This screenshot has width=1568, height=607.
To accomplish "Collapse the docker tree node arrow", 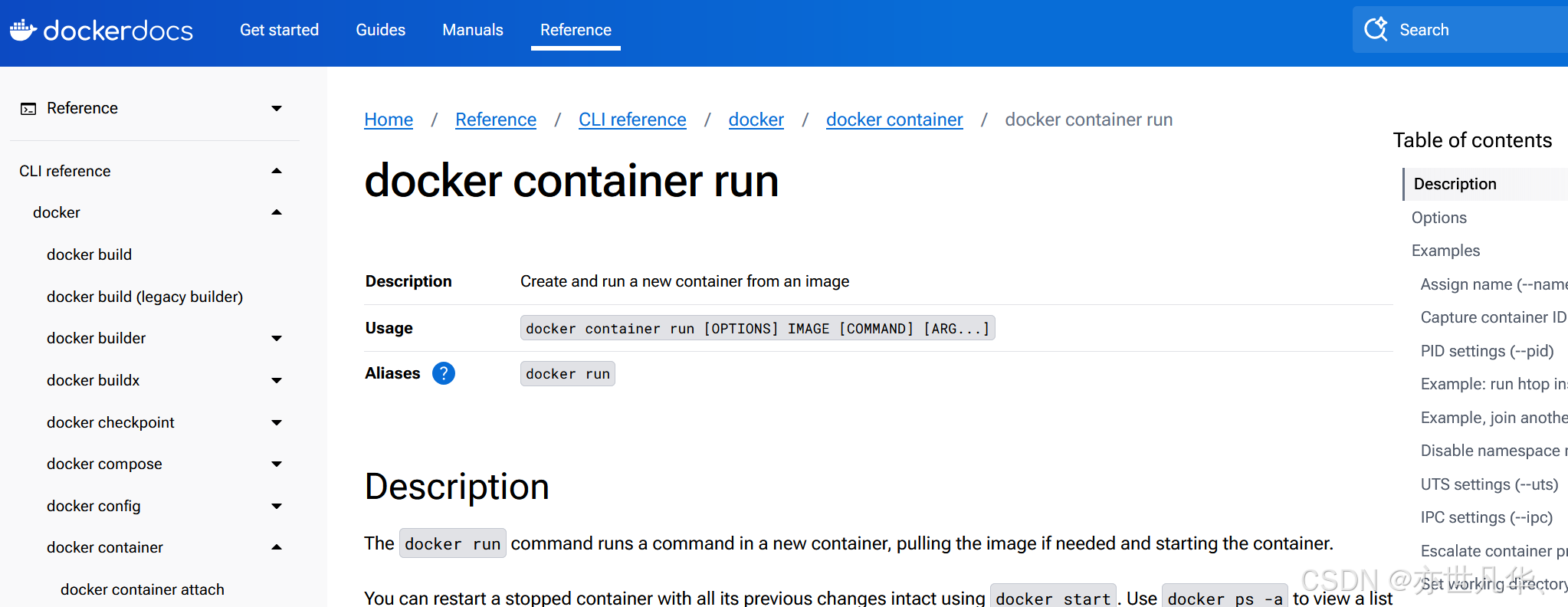I will click(x=277, y=212).
